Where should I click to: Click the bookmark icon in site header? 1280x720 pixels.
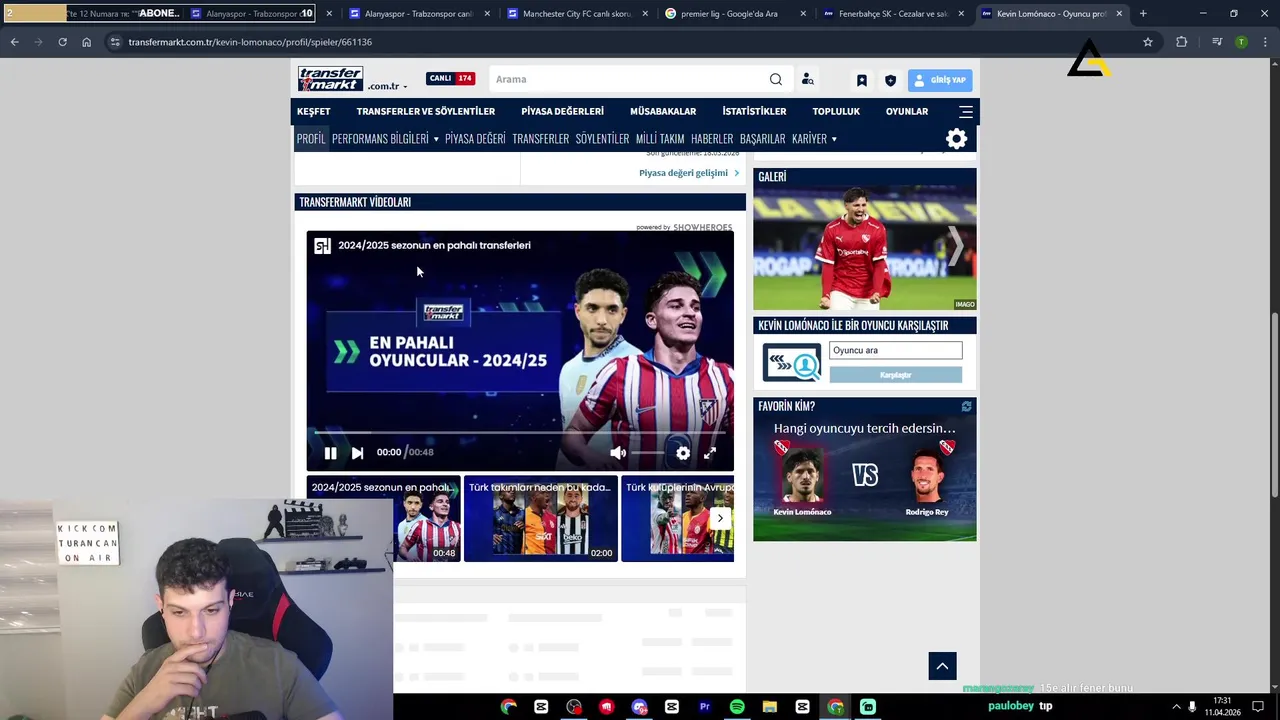[x=861, y=80]
